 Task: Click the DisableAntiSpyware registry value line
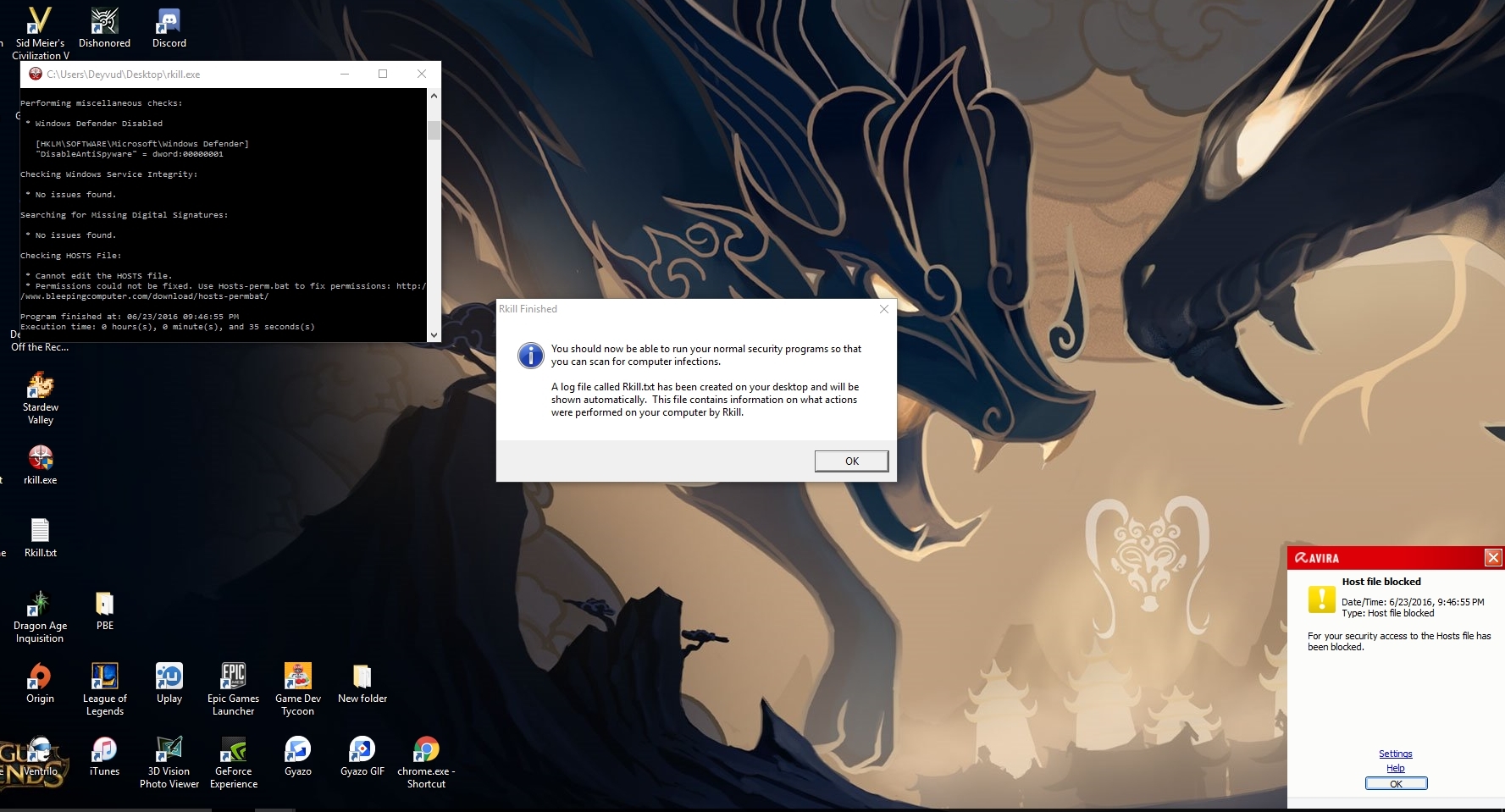coord(130,154)
